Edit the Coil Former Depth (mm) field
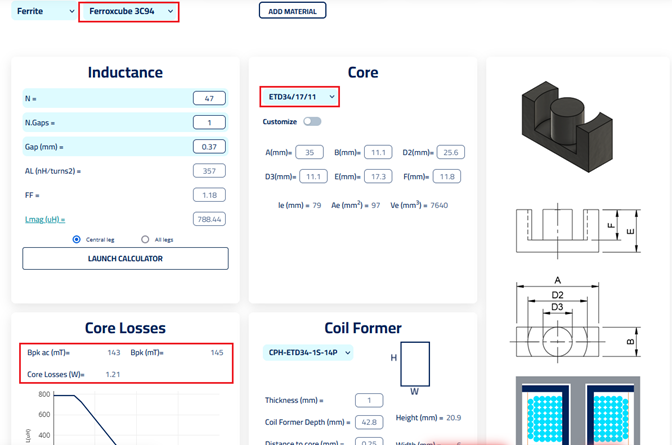The image size is (672, 445). coord(369,422)
